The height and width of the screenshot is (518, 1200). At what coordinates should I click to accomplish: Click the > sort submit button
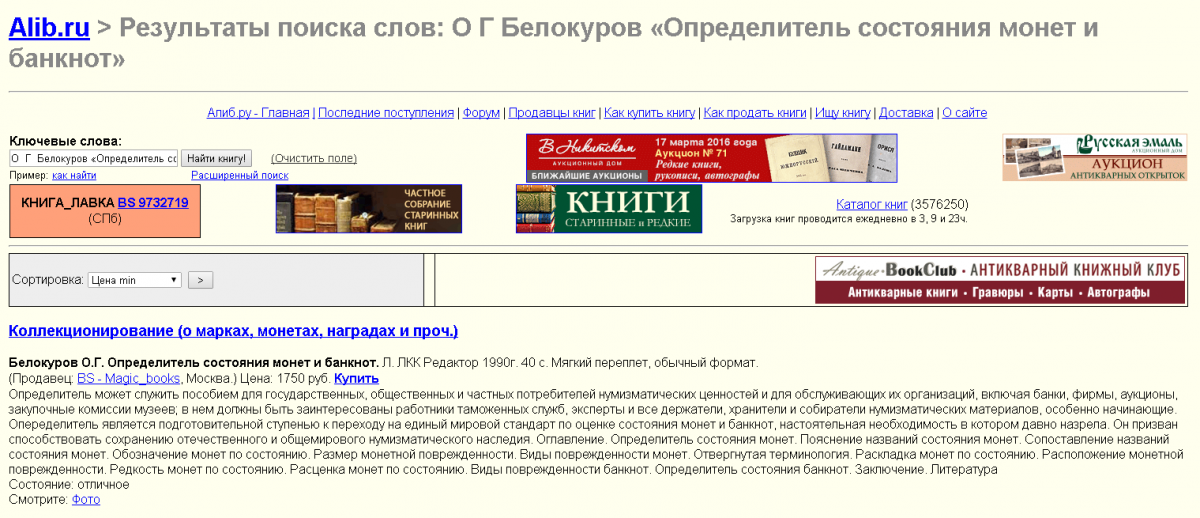(x=200, y=280)
